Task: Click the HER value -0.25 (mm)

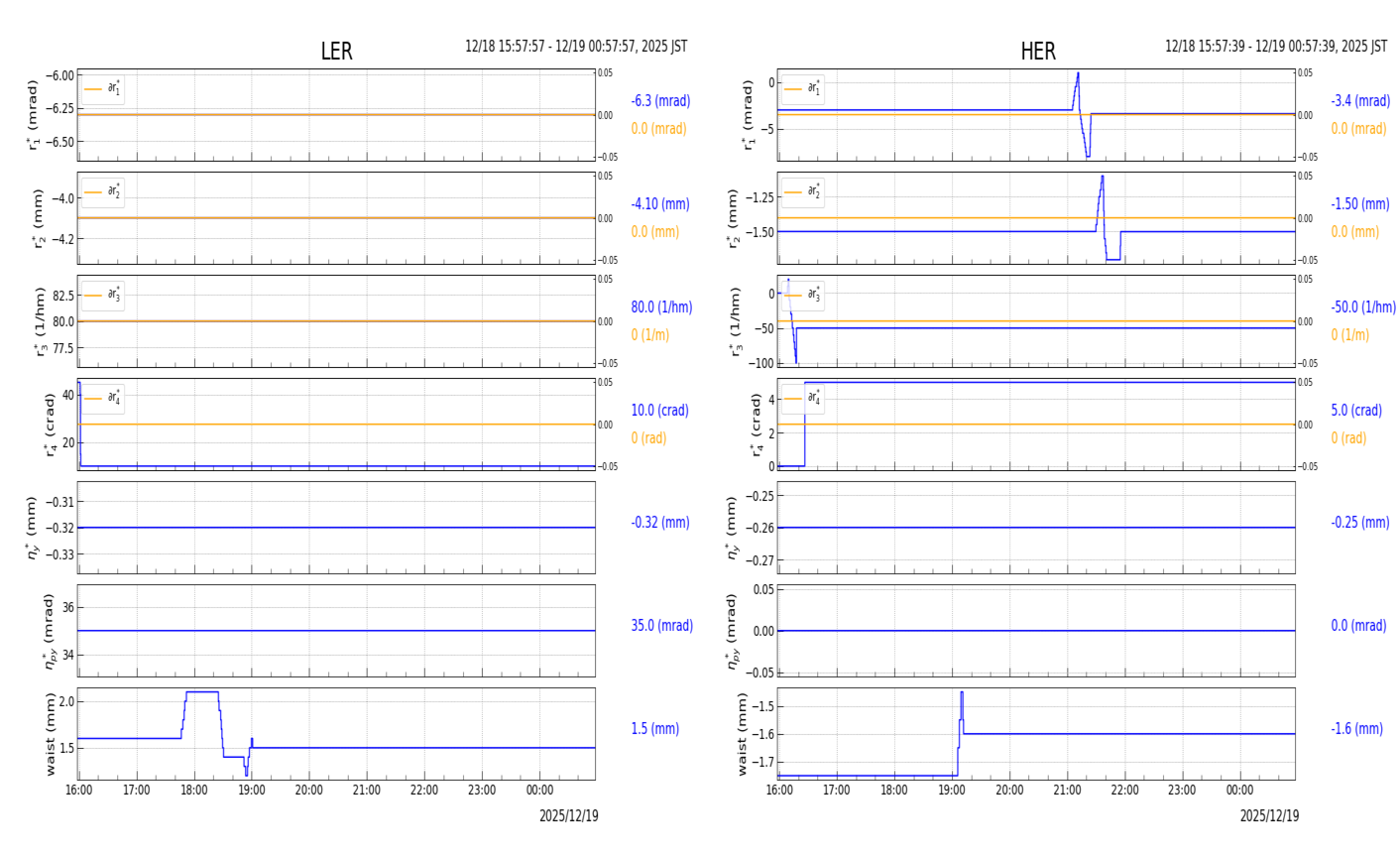Action: (1360, 523)
